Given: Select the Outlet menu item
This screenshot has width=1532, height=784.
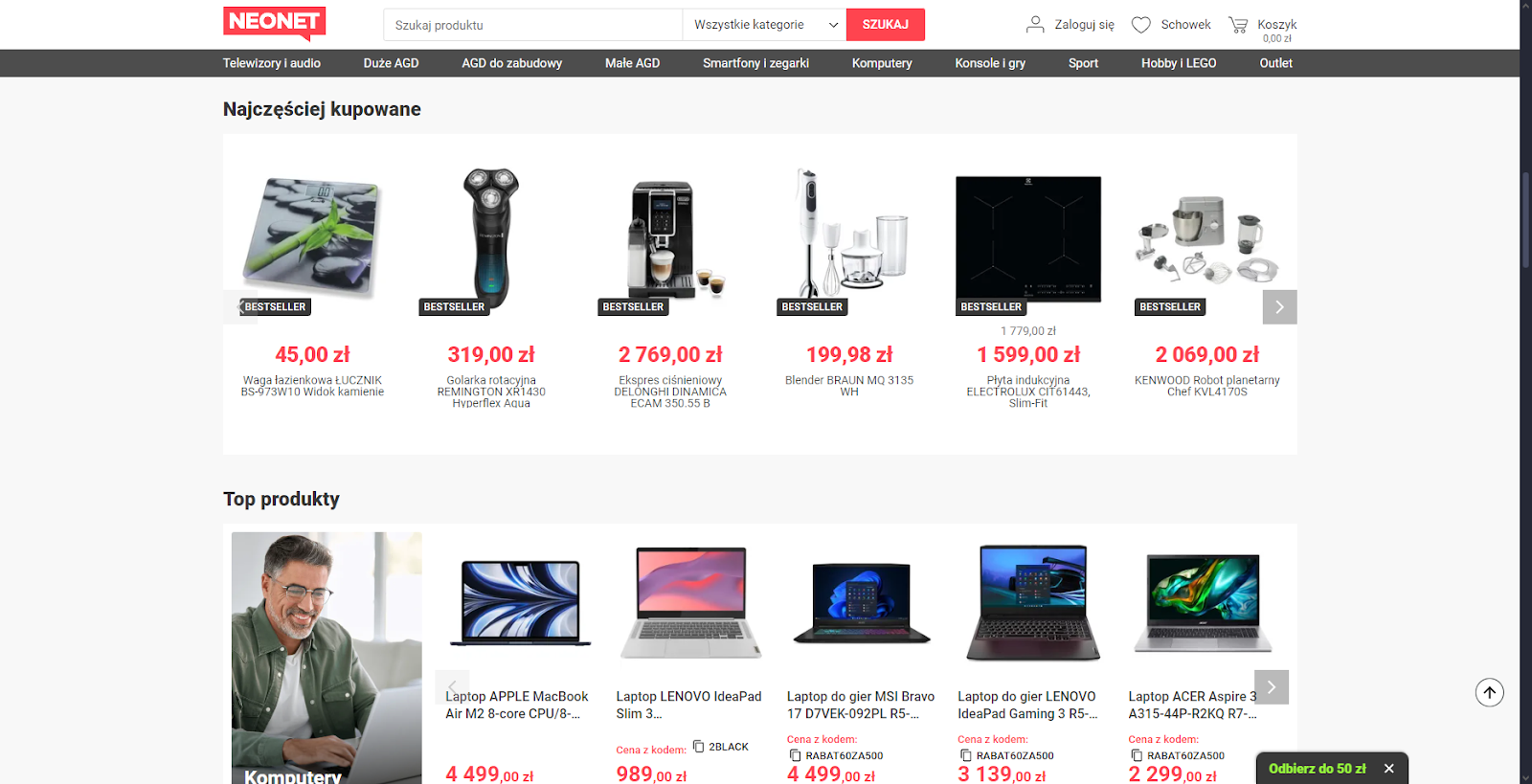Looking at the screenshot, I should 1275,63.
